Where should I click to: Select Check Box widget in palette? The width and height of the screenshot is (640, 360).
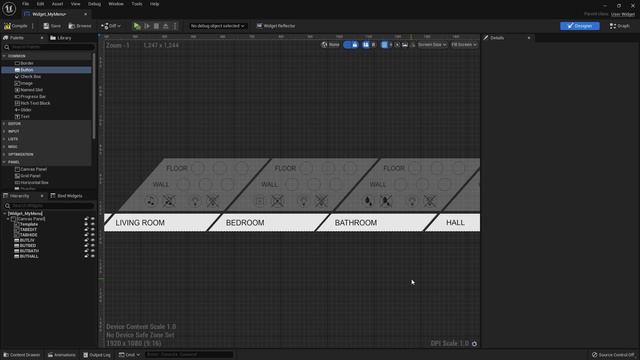coord(31,77)
